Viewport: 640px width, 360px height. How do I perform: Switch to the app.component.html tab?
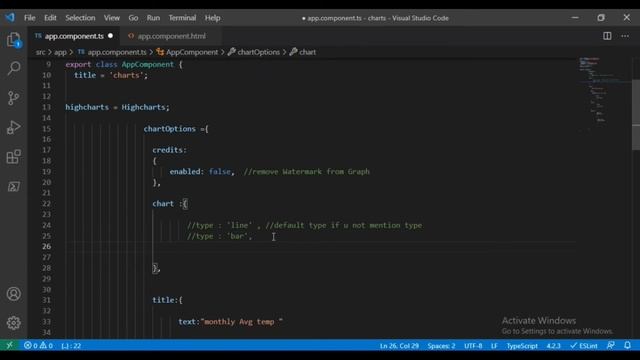(171, 36)
